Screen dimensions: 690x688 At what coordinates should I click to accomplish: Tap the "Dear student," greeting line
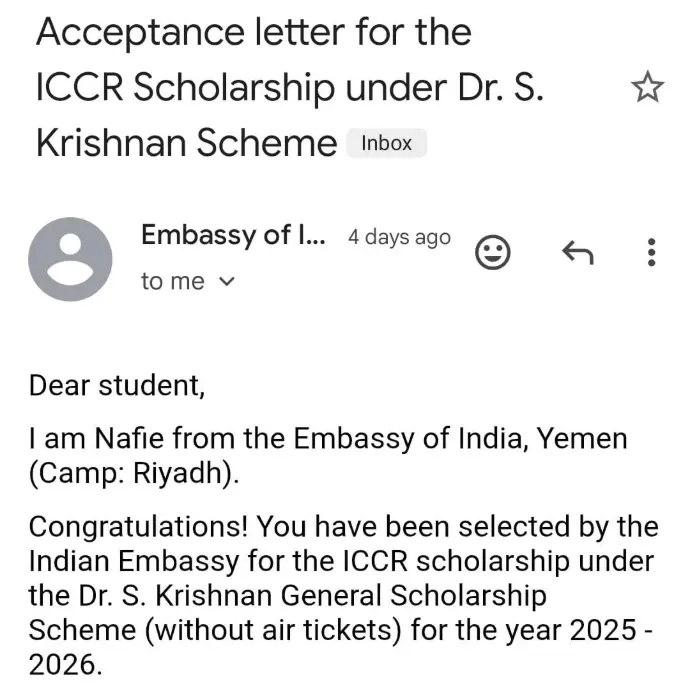click(117, 384)
